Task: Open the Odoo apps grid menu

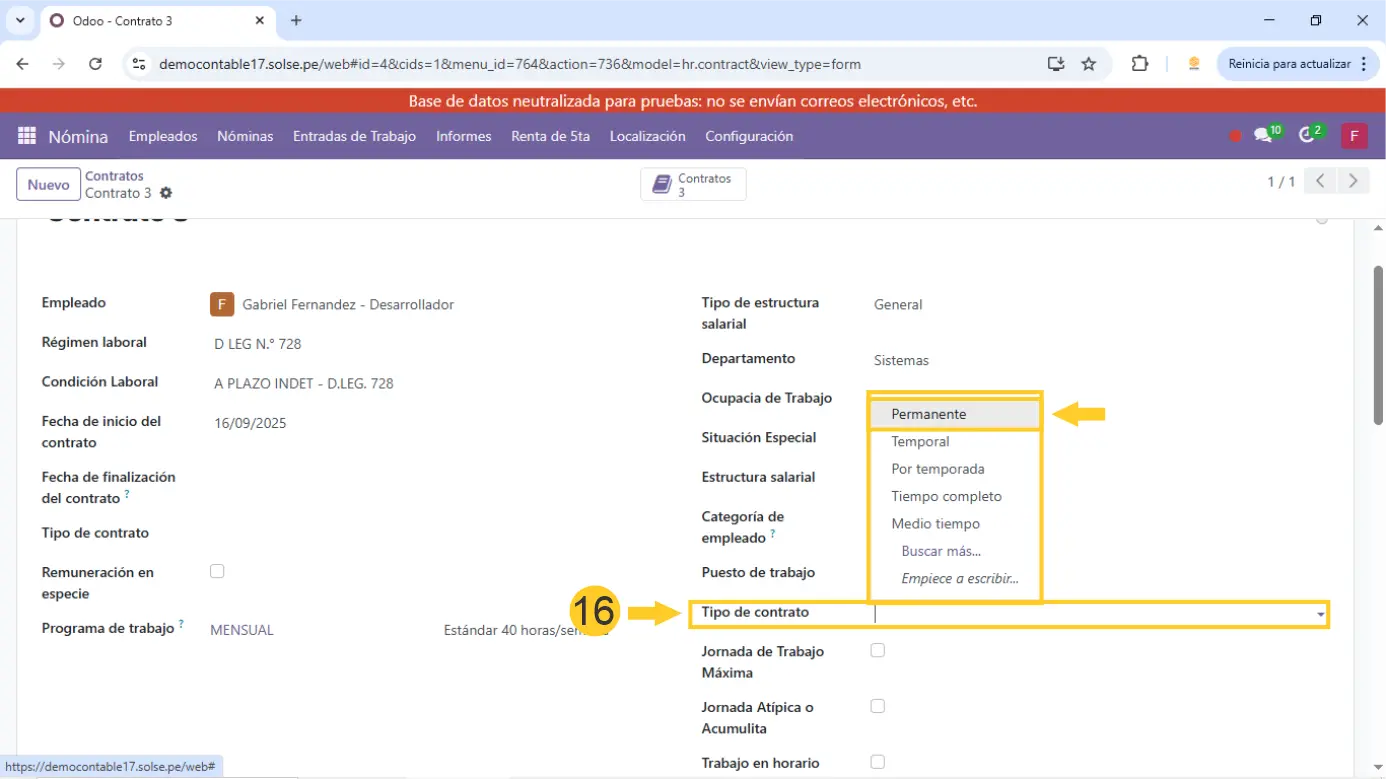Action: pyautogui.click(x=27, y=136)
